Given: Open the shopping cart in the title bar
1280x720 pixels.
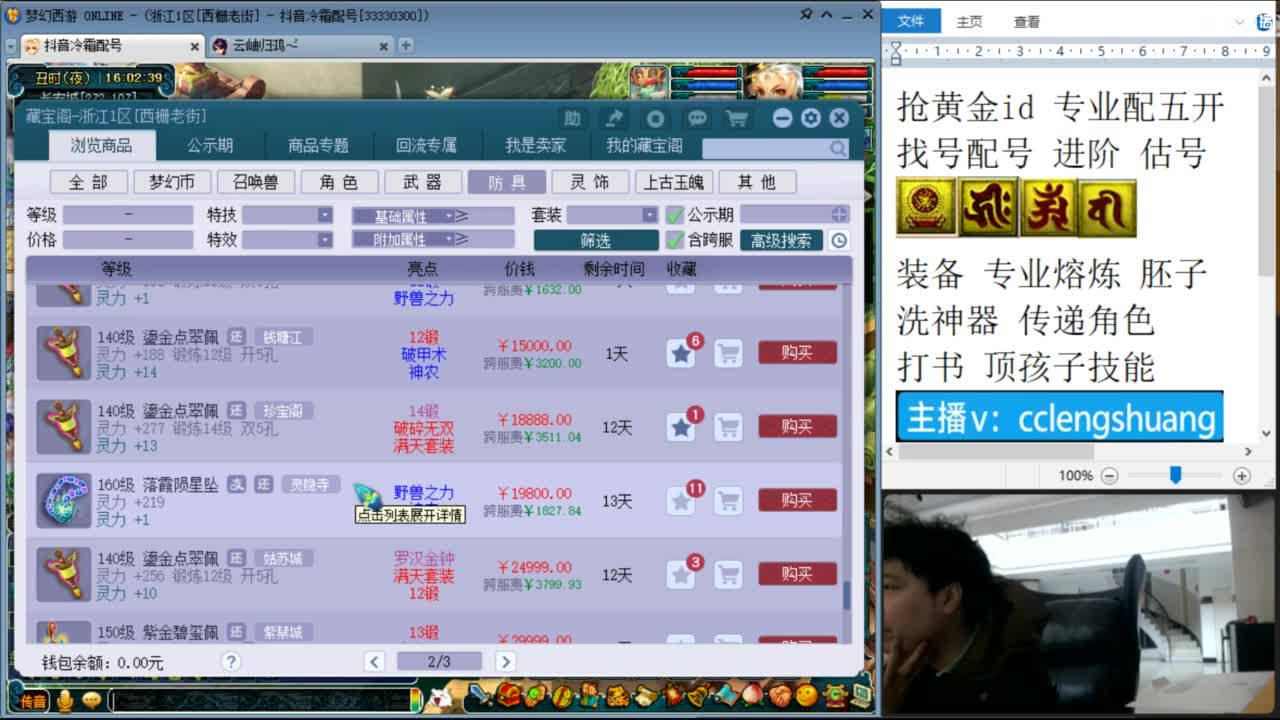Looking at the screenshot, I should [x=738, y=117].
